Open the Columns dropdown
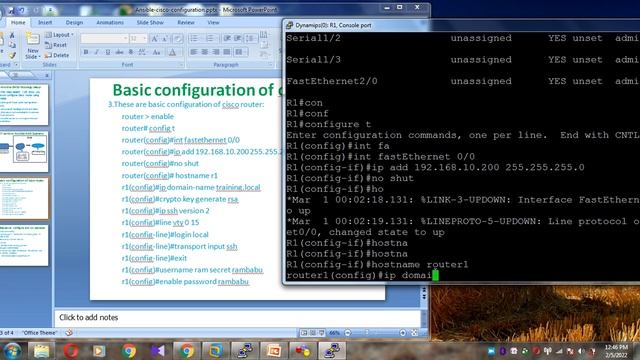Viewport: 640px width, 360px height. coord(240,52)
